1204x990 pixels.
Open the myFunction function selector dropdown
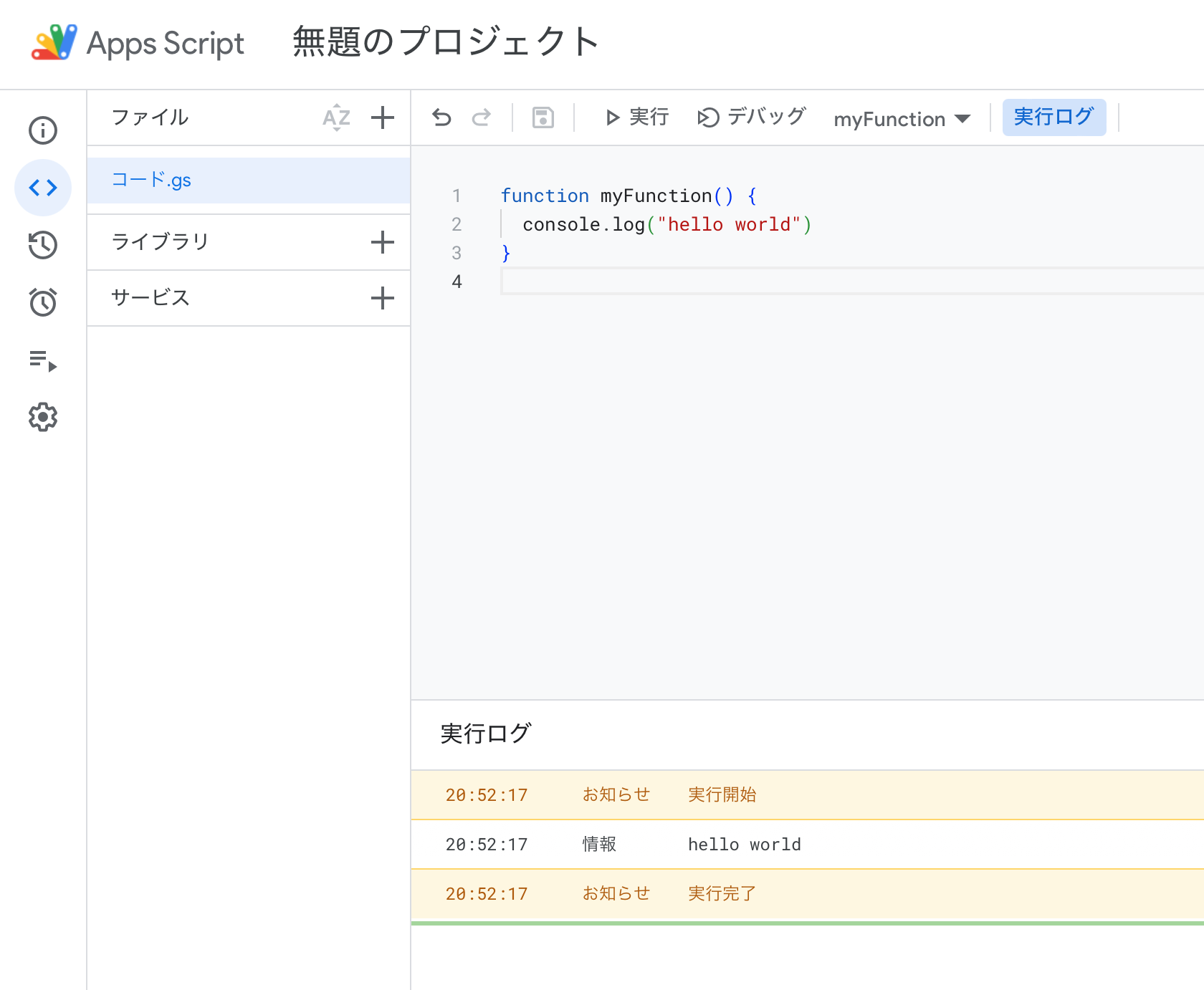tap(902, 118)
